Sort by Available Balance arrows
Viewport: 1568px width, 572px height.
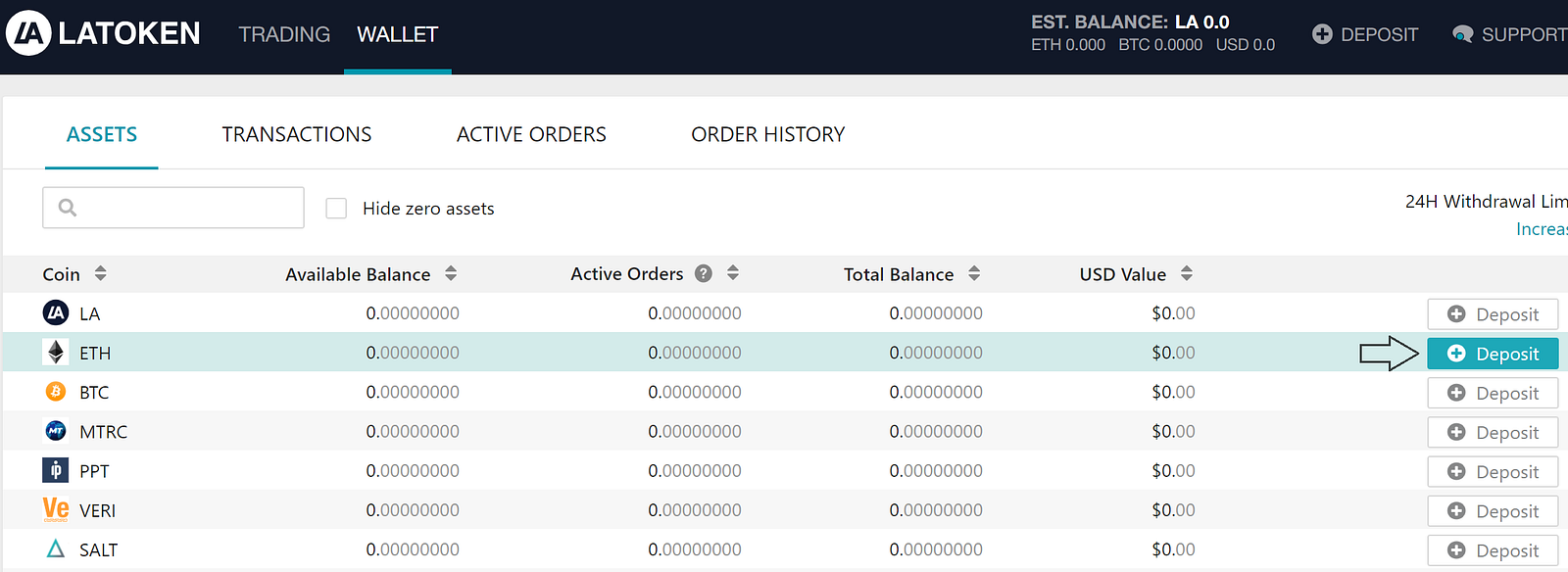point(451,273)
